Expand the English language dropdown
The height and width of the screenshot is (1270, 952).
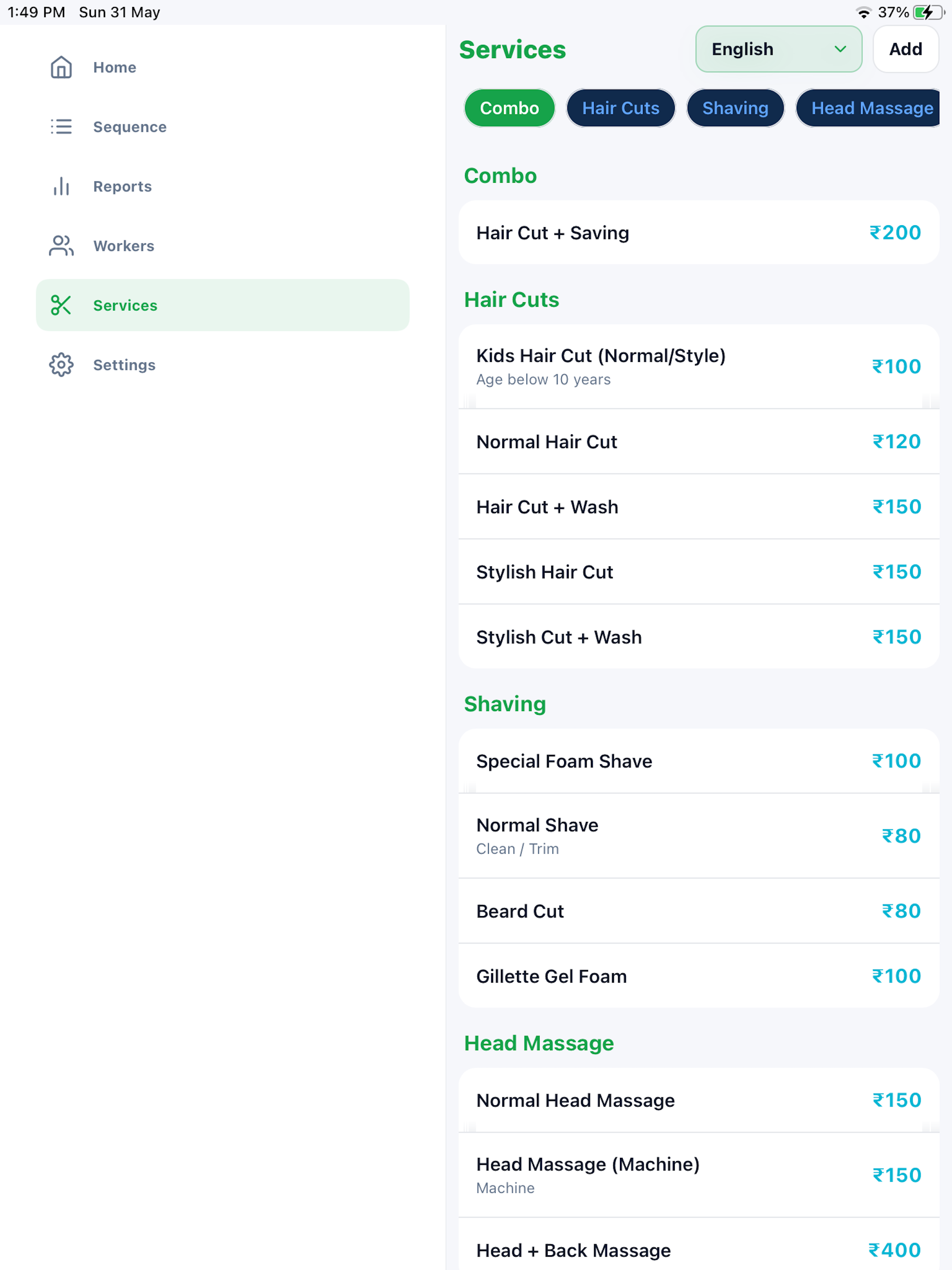point(779,49)
